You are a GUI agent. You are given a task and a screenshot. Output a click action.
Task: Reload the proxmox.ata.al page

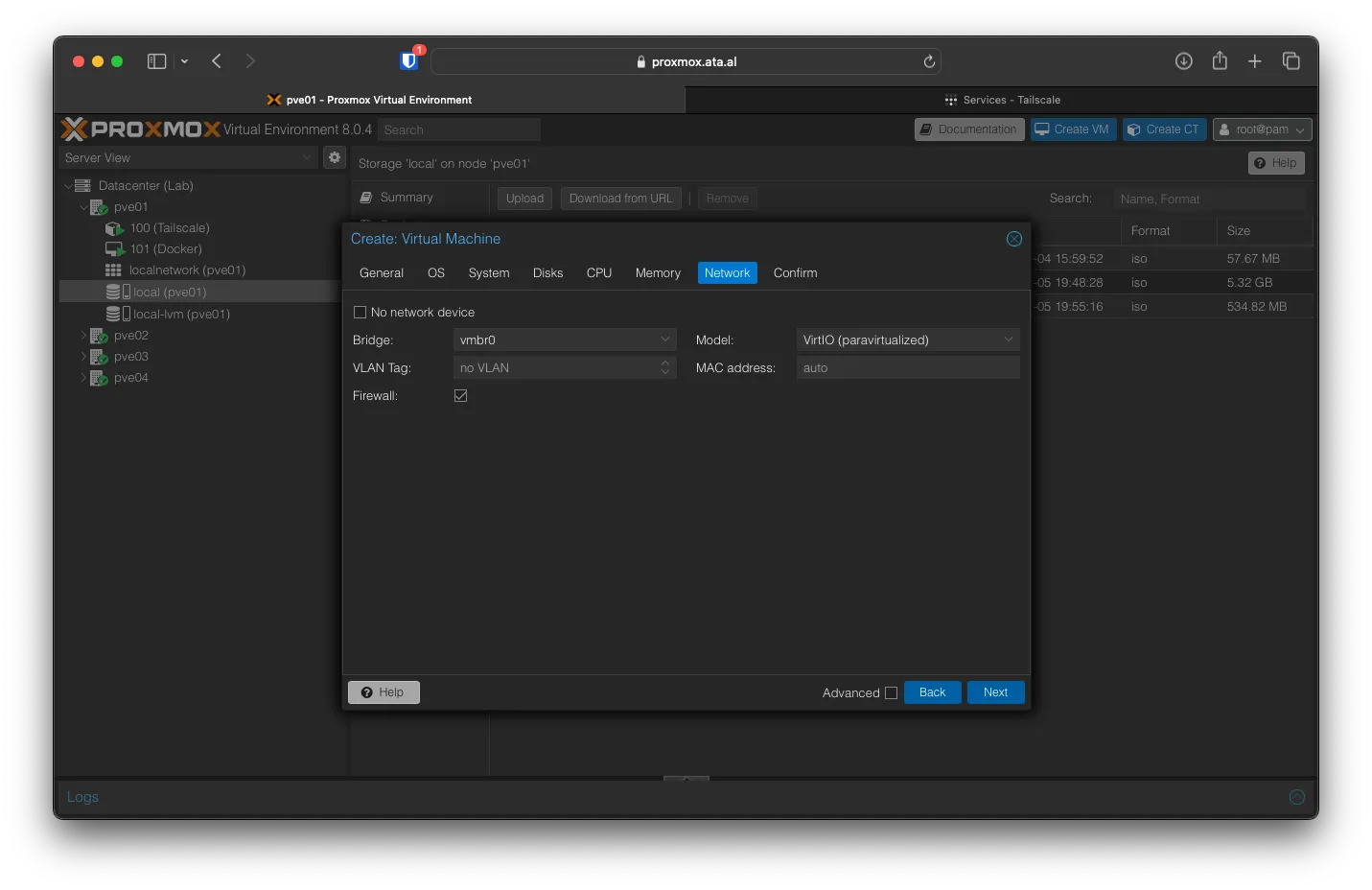(x=929, y=61)
